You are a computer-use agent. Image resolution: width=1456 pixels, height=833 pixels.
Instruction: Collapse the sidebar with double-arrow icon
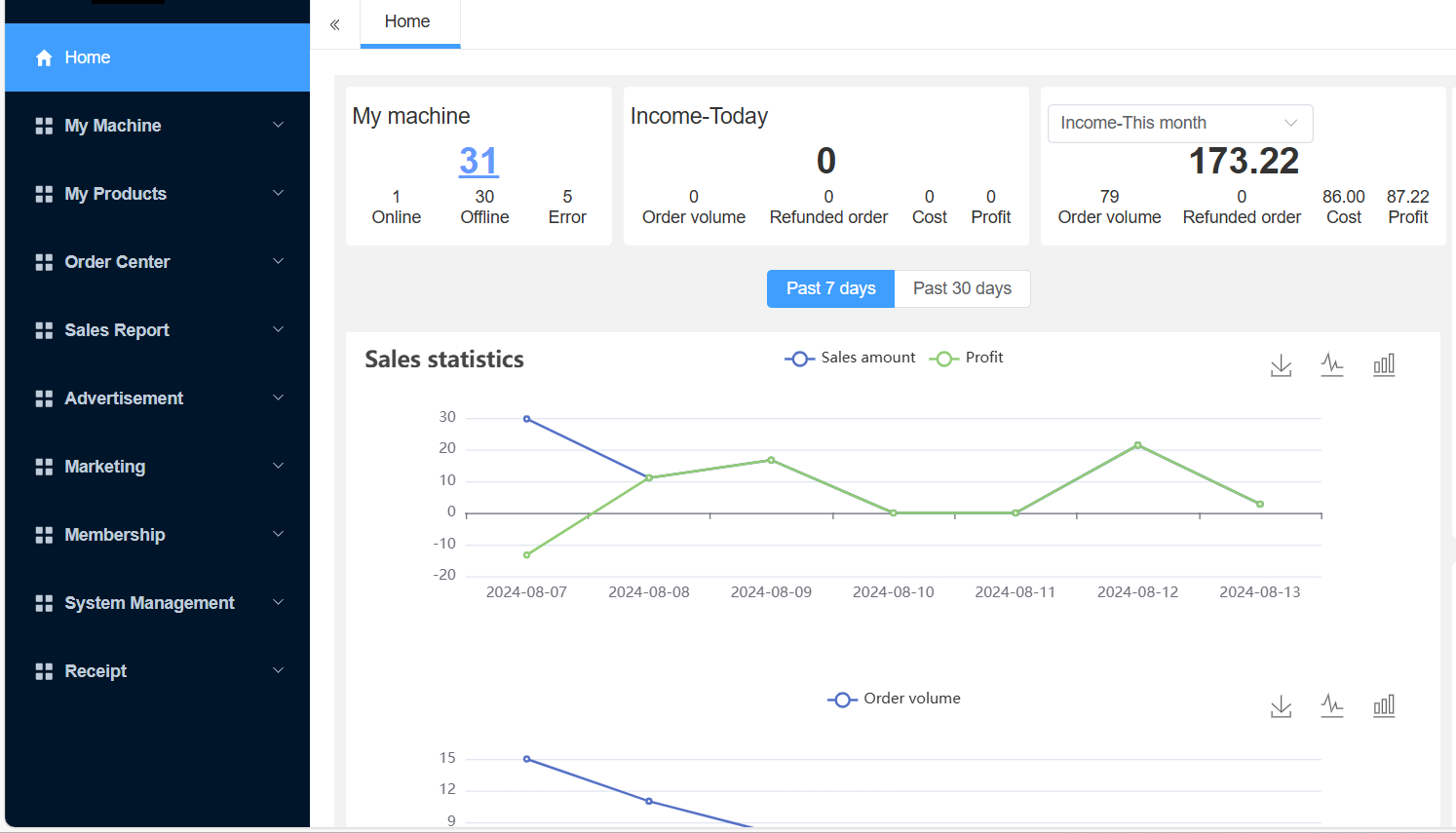334,24
